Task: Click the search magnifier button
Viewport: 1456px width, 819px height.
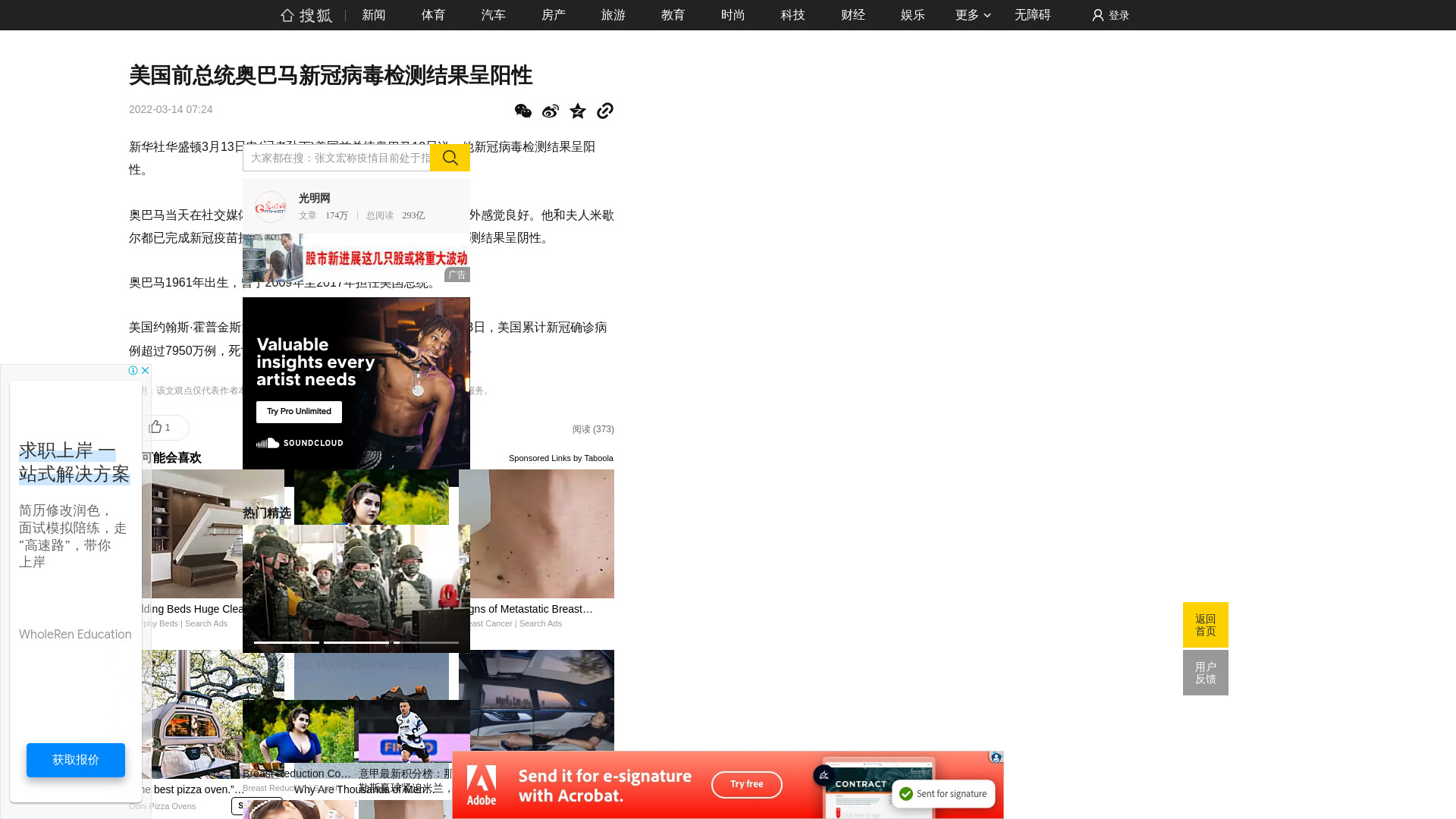Action: click(x=450, y=158)
